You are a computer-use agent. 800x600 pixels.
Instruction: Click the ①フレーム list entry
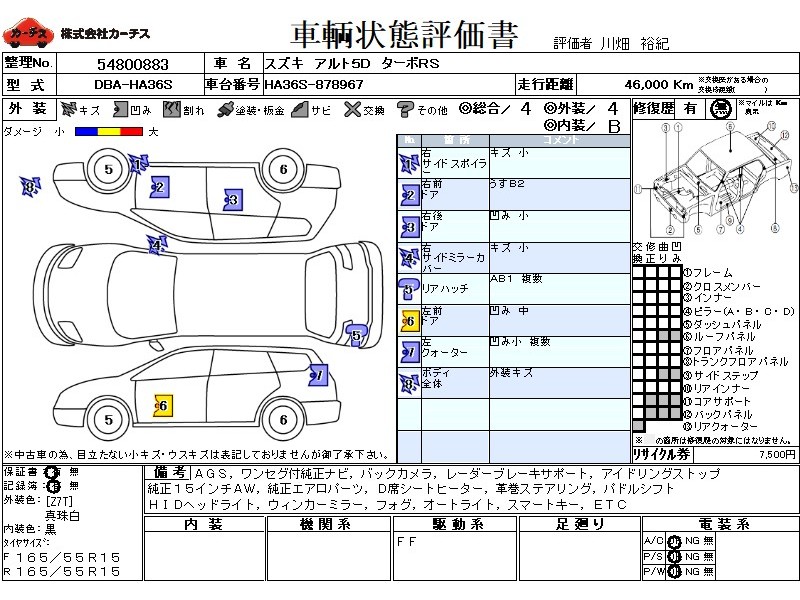(x=708, y=273)
